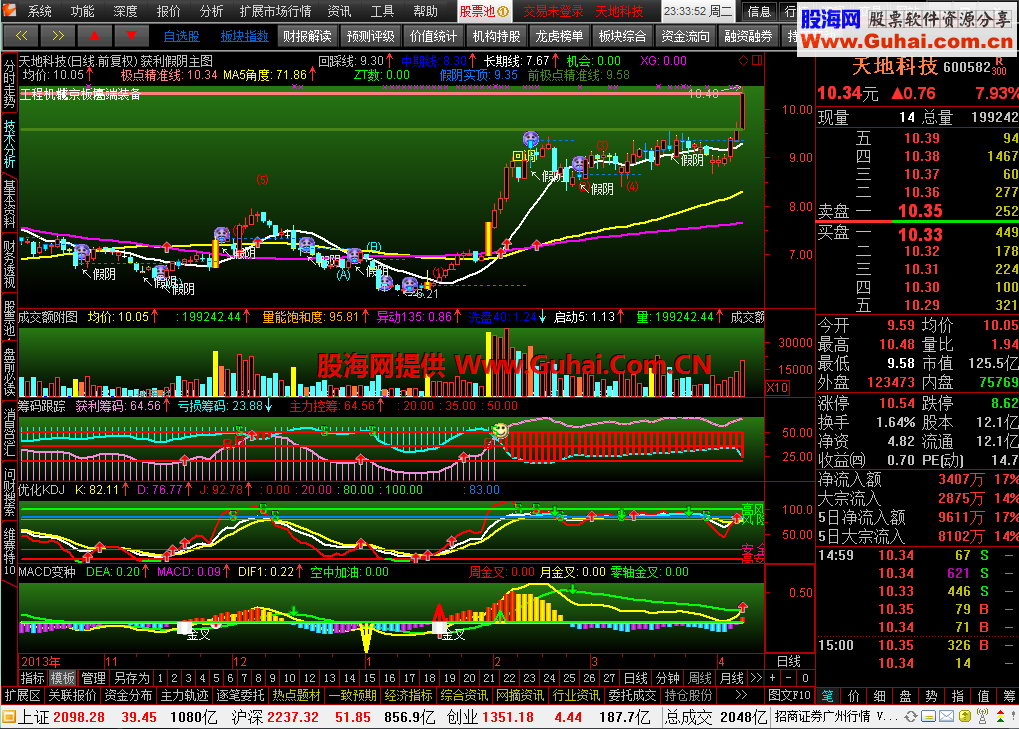Click the 财报解读 toolbar button
The height and width of the screenshot is (729, 1019).
point(307,36)
